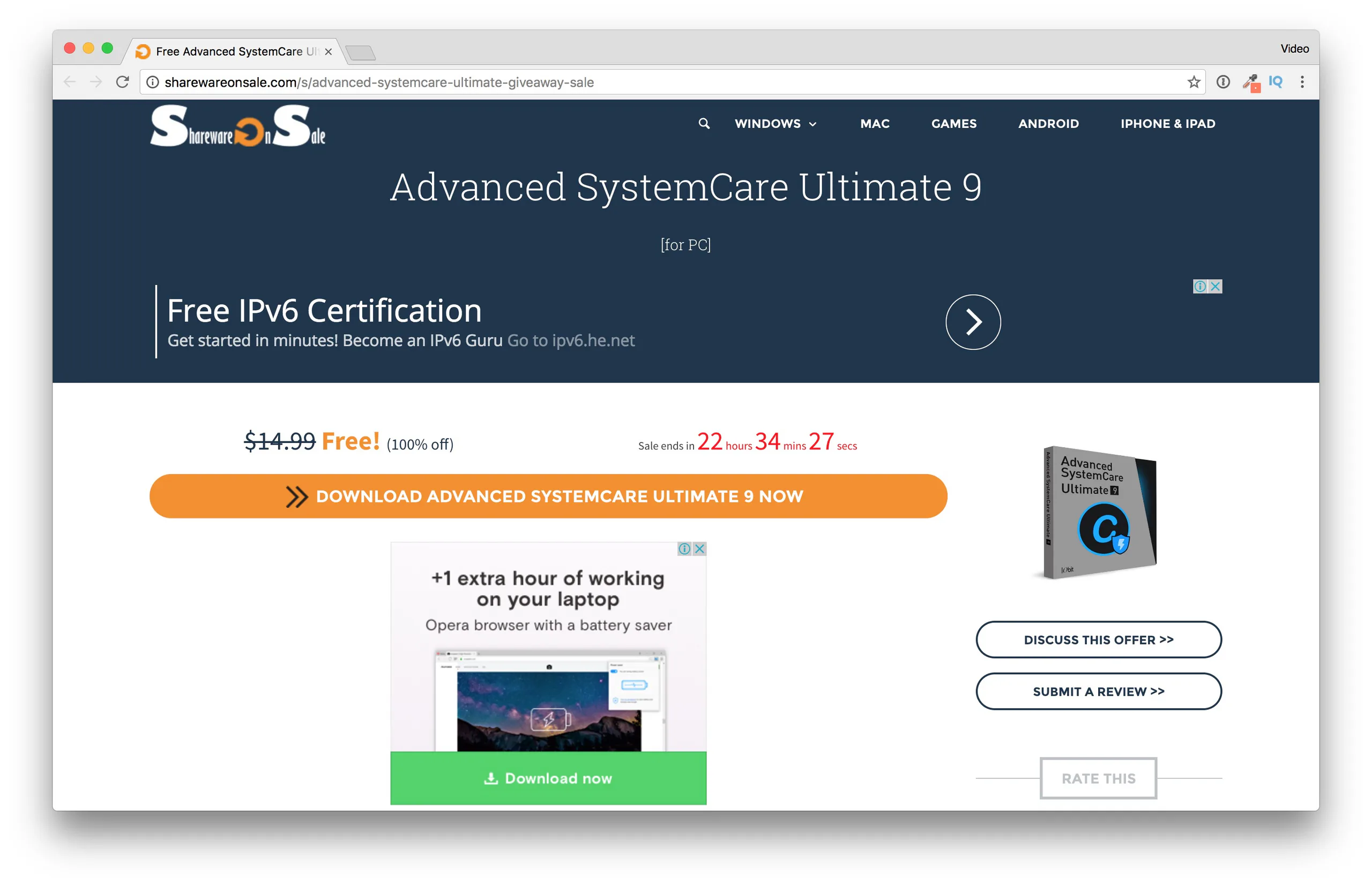The image size is (1372, 886).
Task: Open Chrome's three-dot menu
Action: [1302, 82]
